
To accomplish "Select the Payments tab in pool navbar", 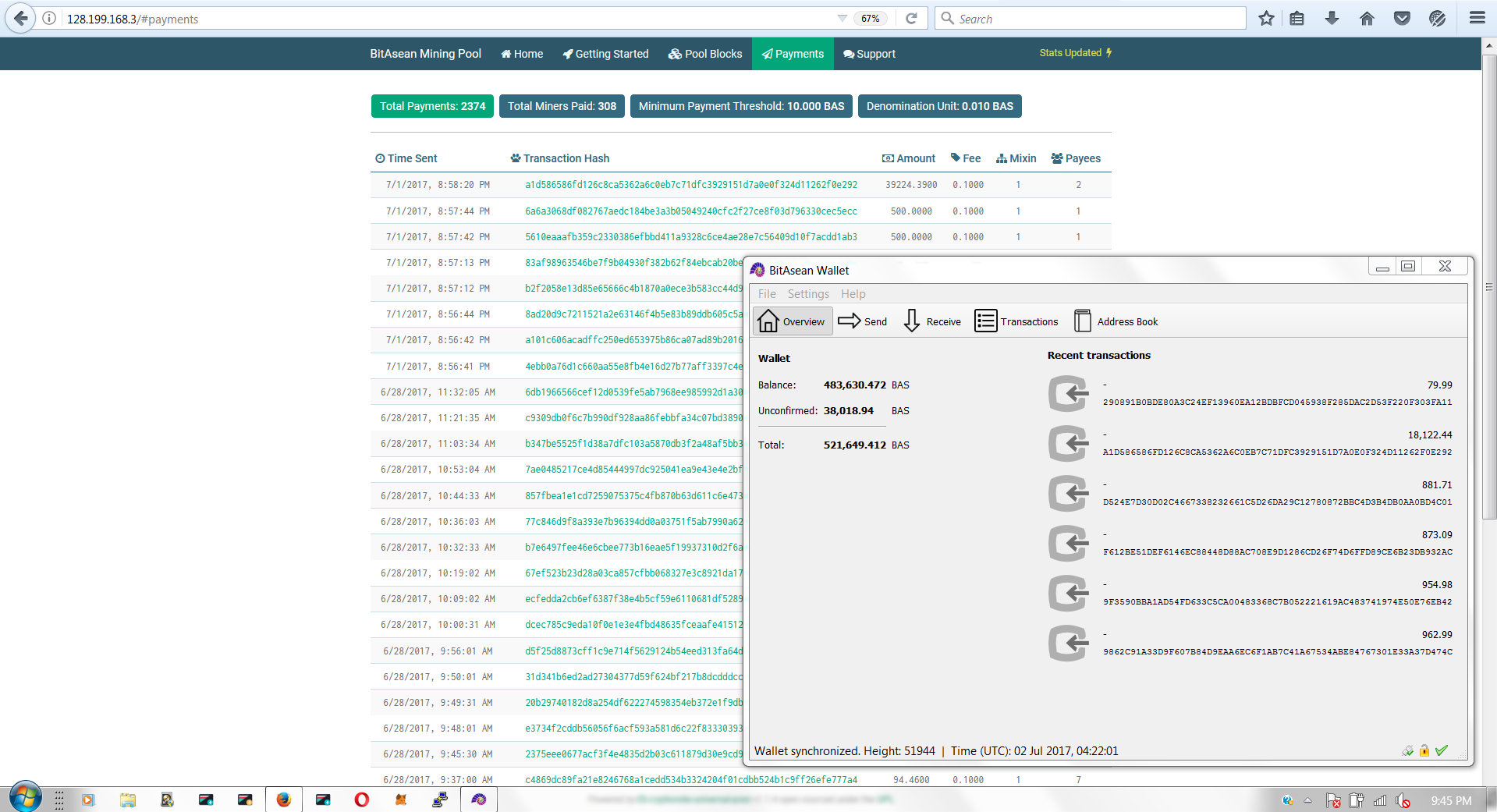I will point(793,54).
